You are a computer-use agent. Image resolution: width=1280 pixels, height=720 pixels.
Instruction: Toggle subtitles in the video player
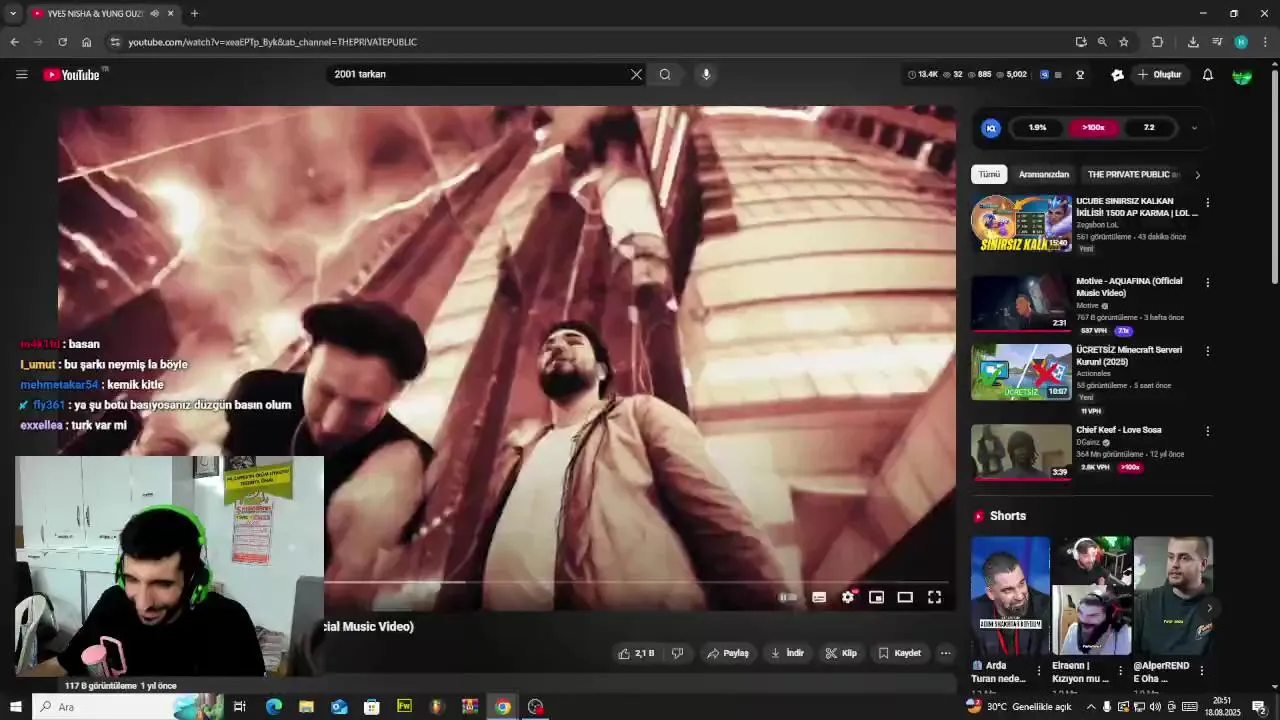tap(819, 597)
